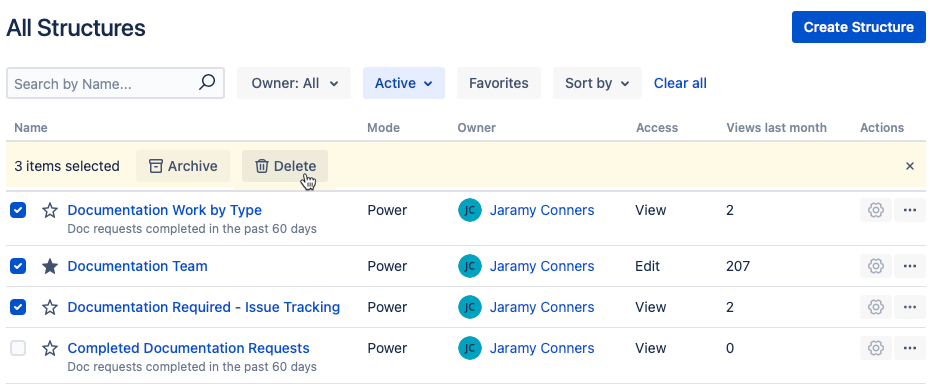The image size is (930, 387).
Task: Open more actions for Completed Documentation Requests
Action: click(910, 348)
